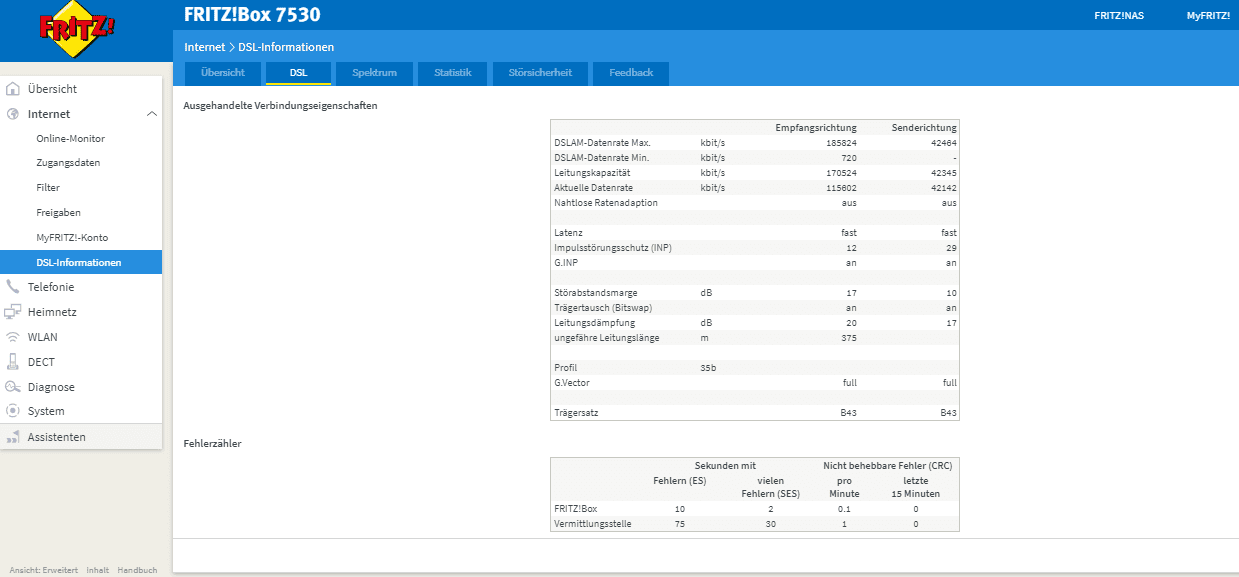Click the Vermittlungsstelle error row

(755, 524)
